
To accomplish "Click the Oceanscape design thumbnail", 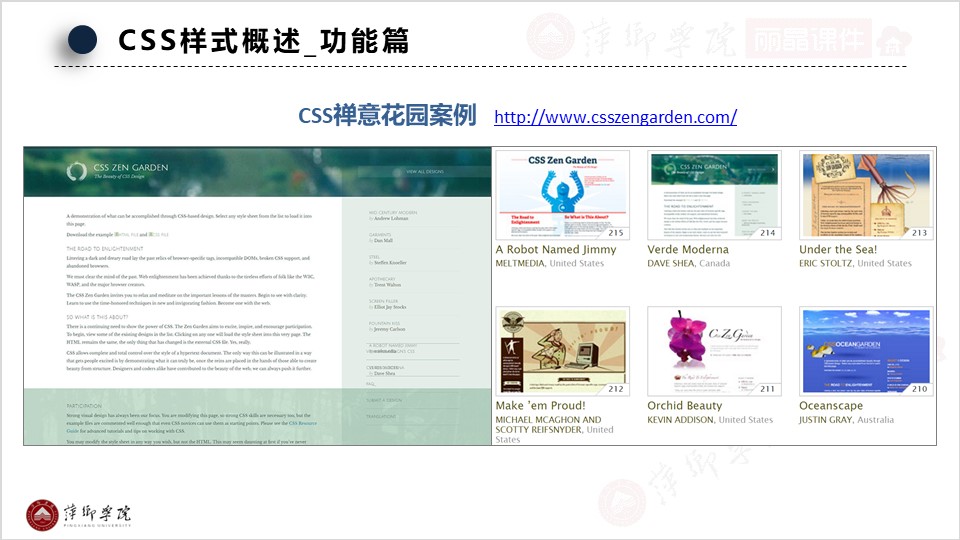I will (x=866, y=351).
